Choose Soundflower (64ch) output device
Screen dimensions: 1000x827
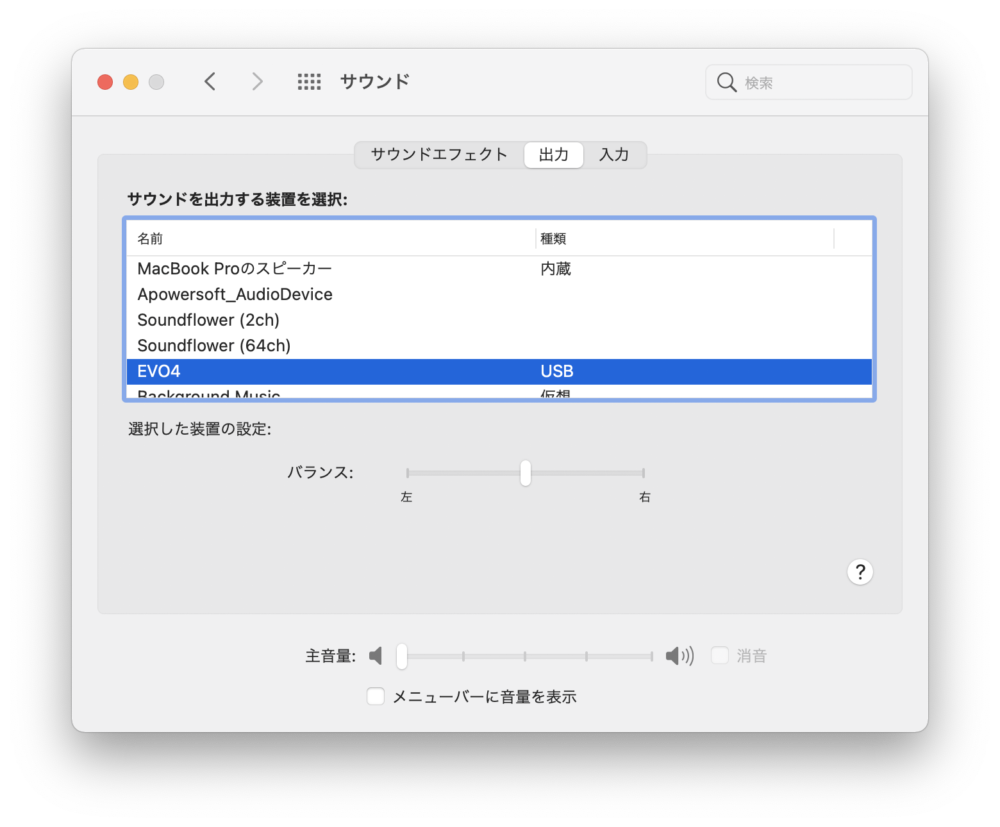click(x=499, y=346)
